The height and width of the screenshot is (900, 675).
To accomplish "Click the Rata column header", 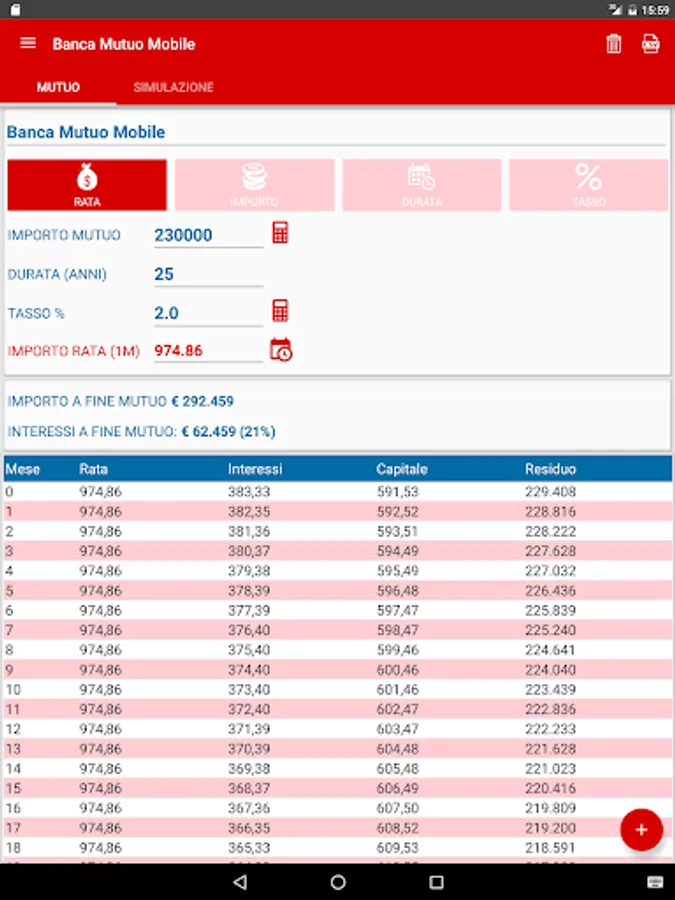I will point(94,470).
